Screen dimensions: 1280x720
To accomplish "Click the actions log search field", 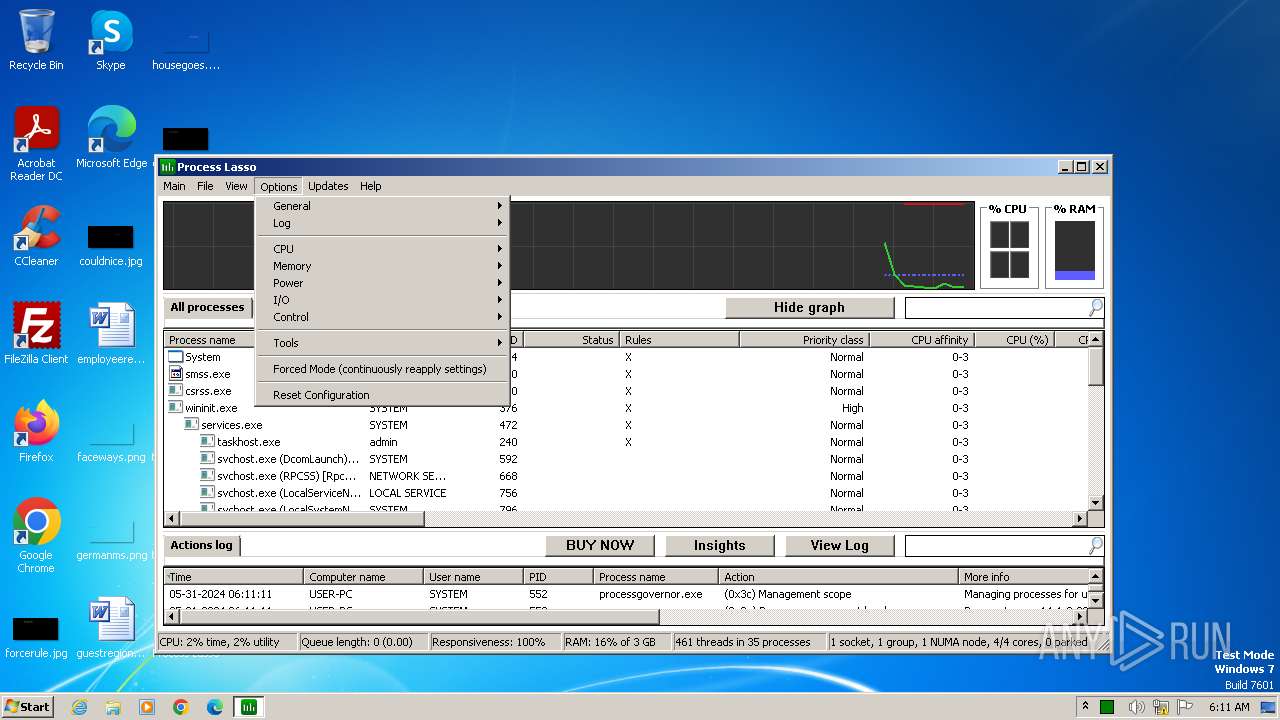I will (995, 546).
